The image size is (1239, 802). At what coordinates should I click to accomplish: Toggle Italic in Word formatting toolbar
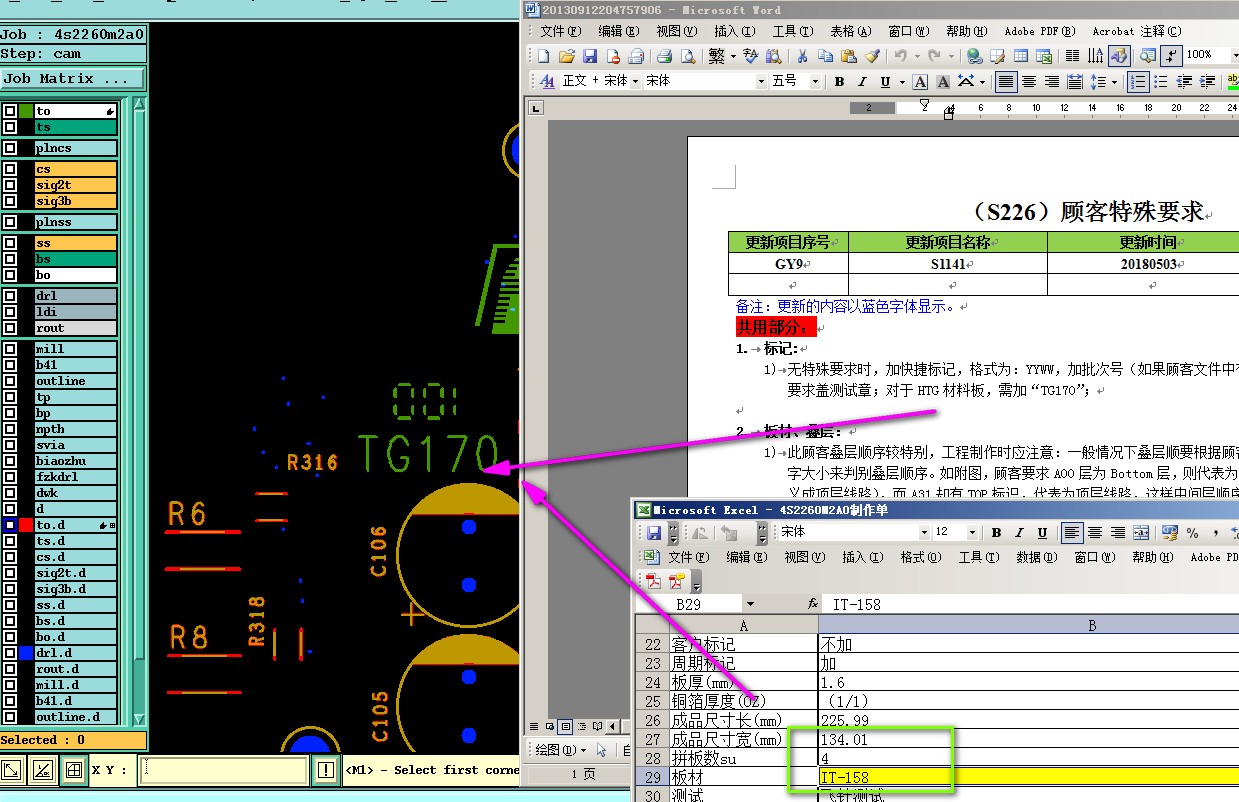click(863, 81)
